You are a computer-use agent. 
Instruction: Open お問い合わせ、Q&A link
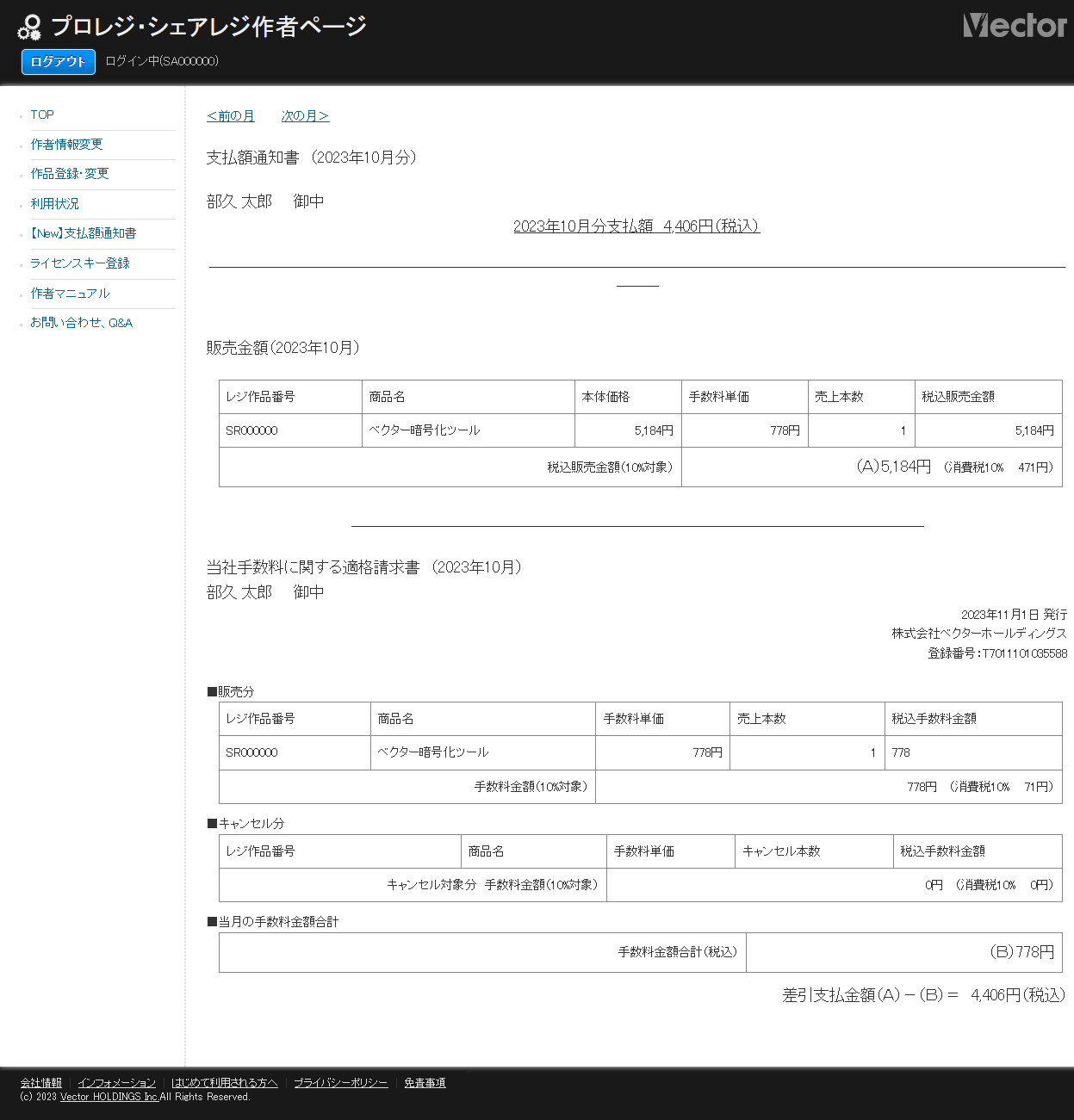(81, 322)
